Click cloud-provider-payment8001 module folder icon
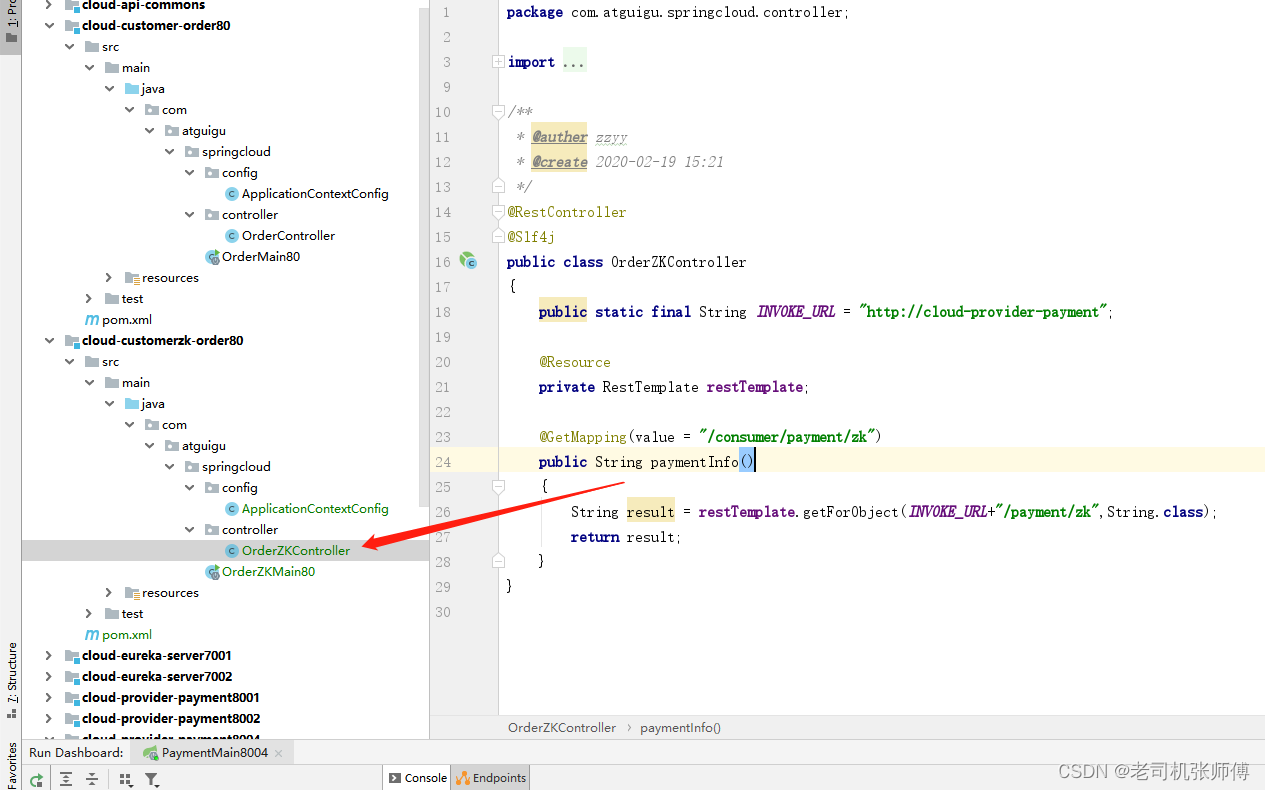 (x=72, y=698)
